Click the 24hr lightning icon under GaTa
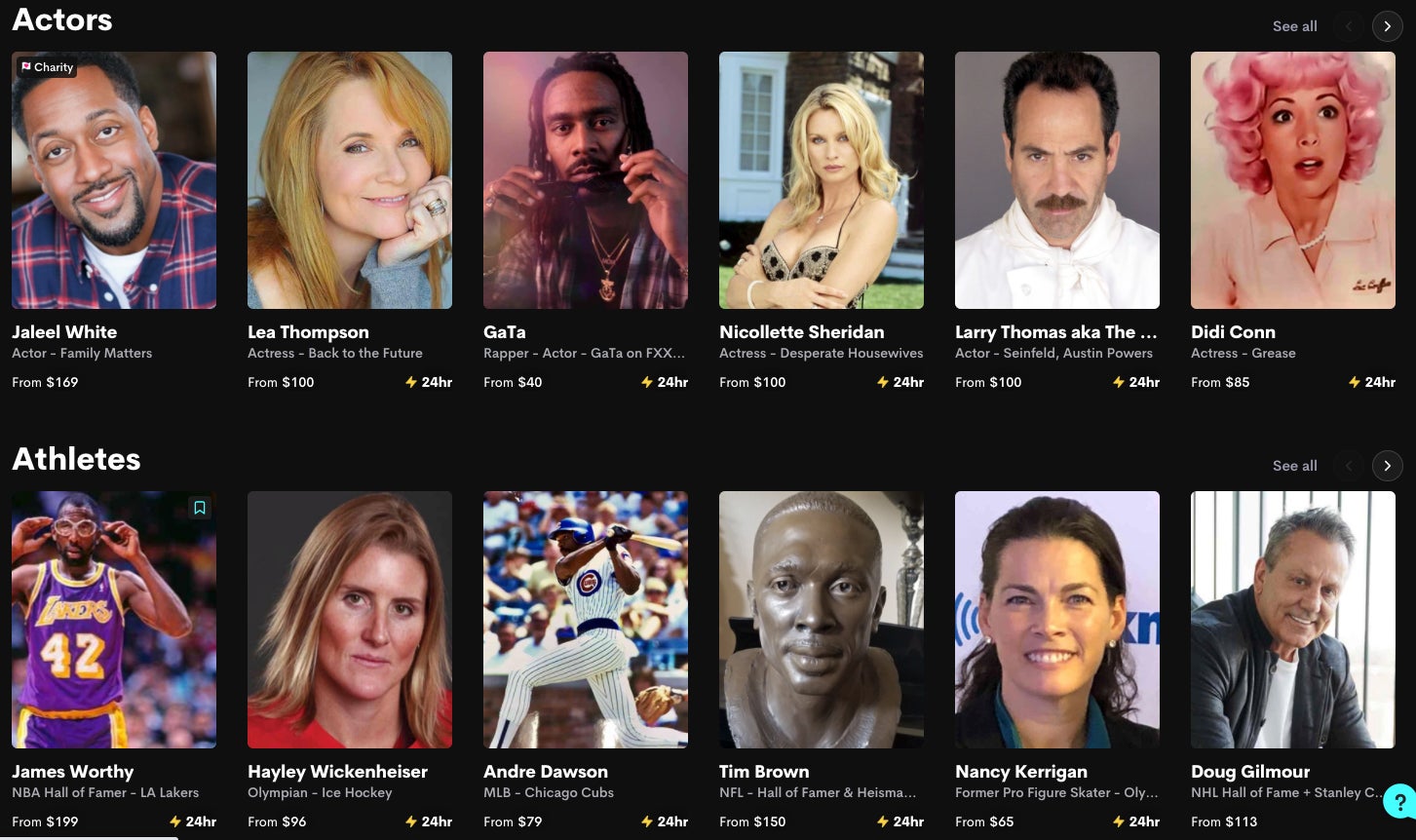Image resolution: width=1416 pixels, height=840 pixels. [647, 382]
